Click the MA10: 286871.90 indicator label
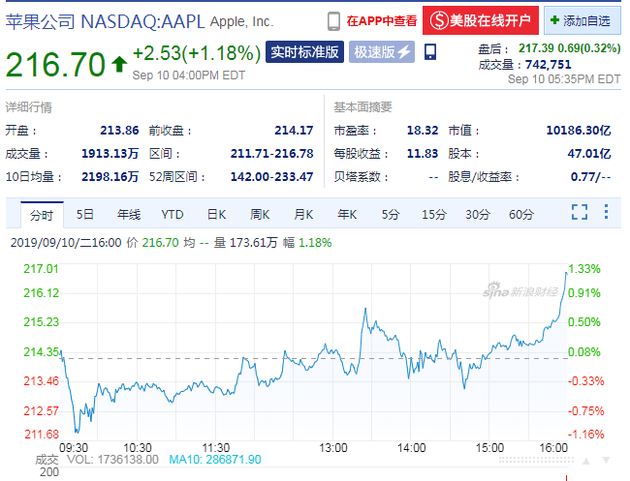Viewport: 630px width, 481px height. click(215, 459)
